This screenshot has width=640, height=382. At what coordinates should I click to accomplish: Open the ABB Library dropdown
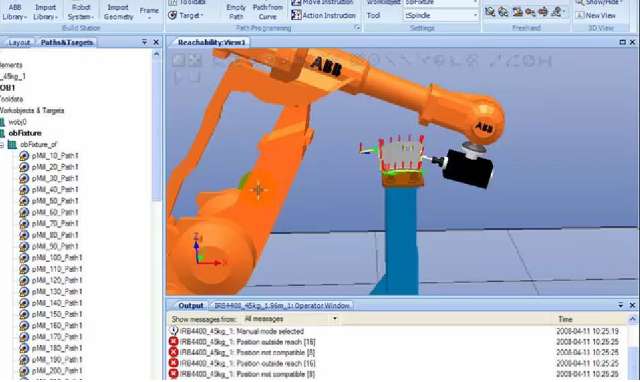coord(15,12)
